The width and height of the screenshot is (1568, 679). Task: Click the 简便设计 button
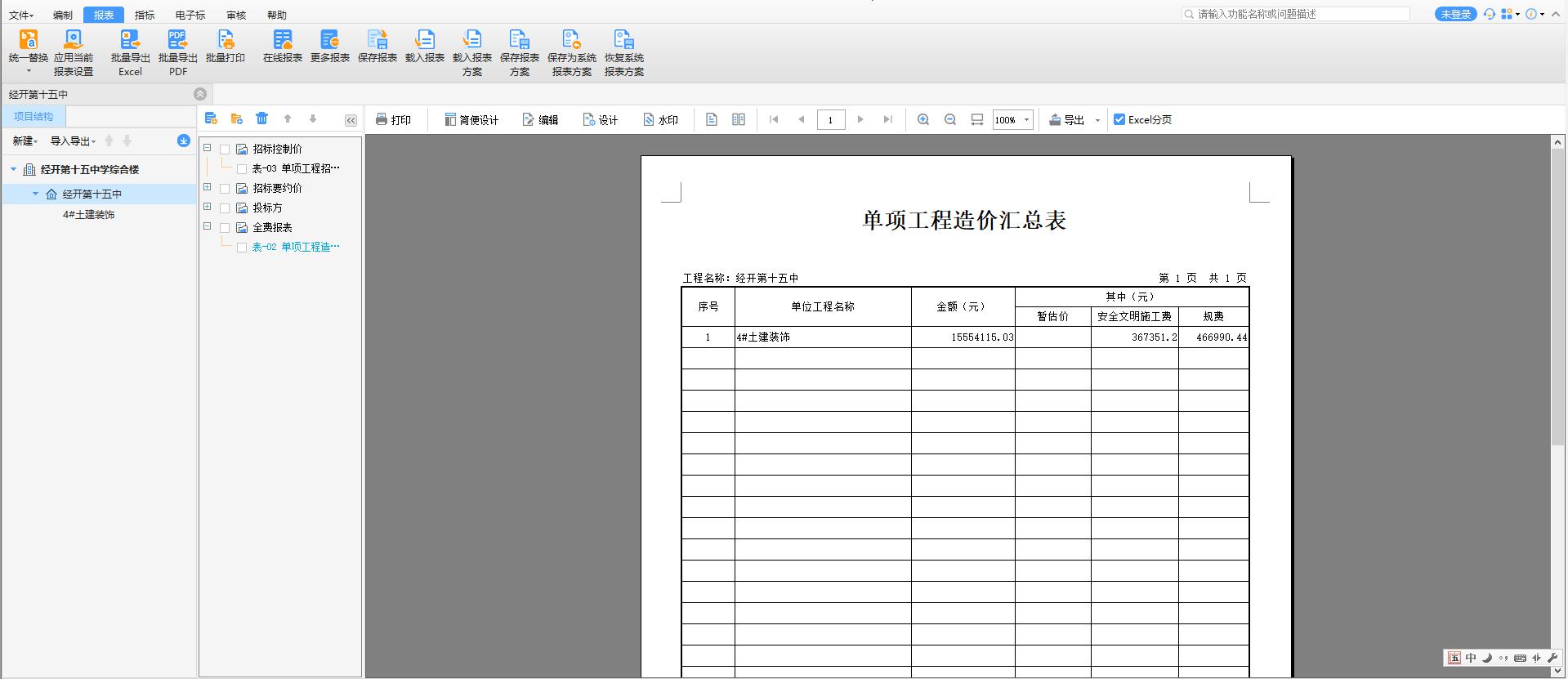[x=471, y=119]
